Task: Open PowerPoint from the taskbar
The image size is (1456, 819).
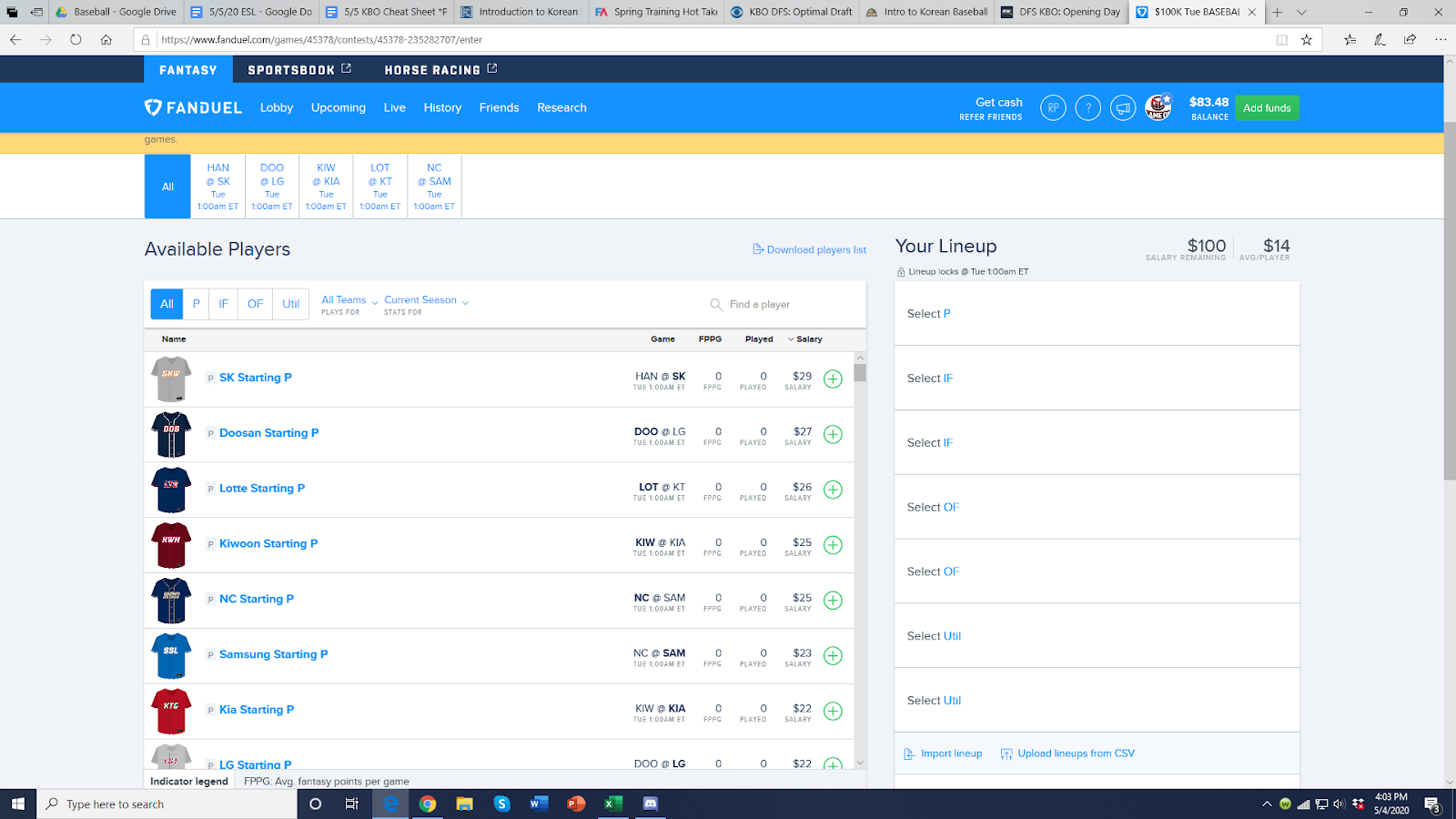Action: 576,804
